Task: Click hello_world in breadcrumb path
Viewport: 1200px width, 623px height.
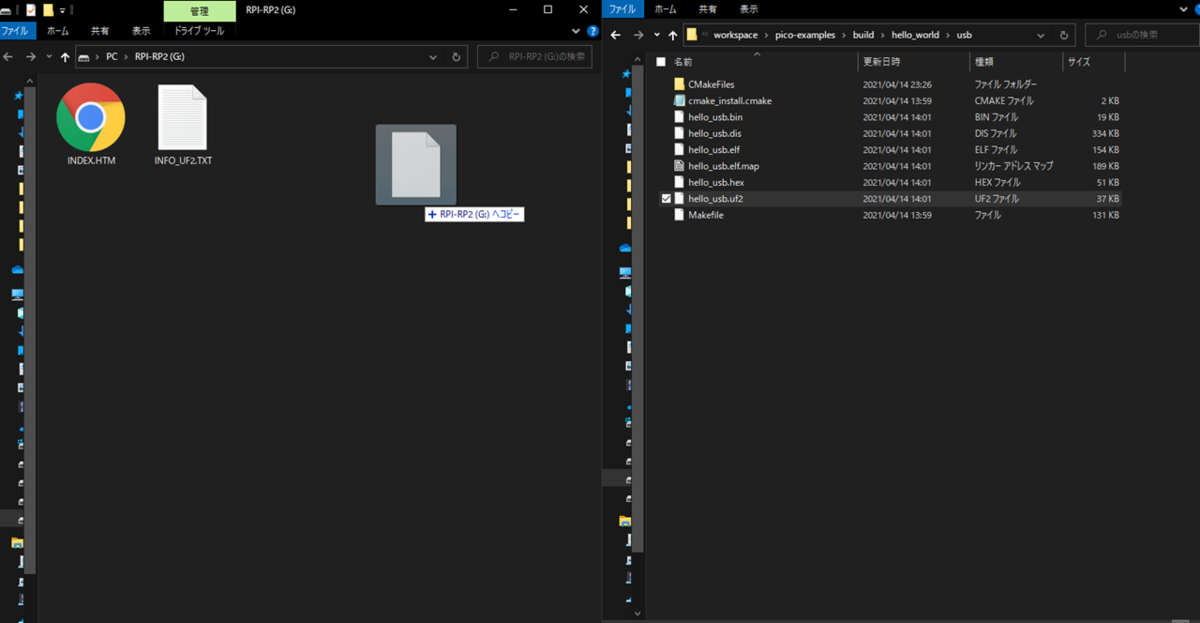Action: click(x=914, y=35)
